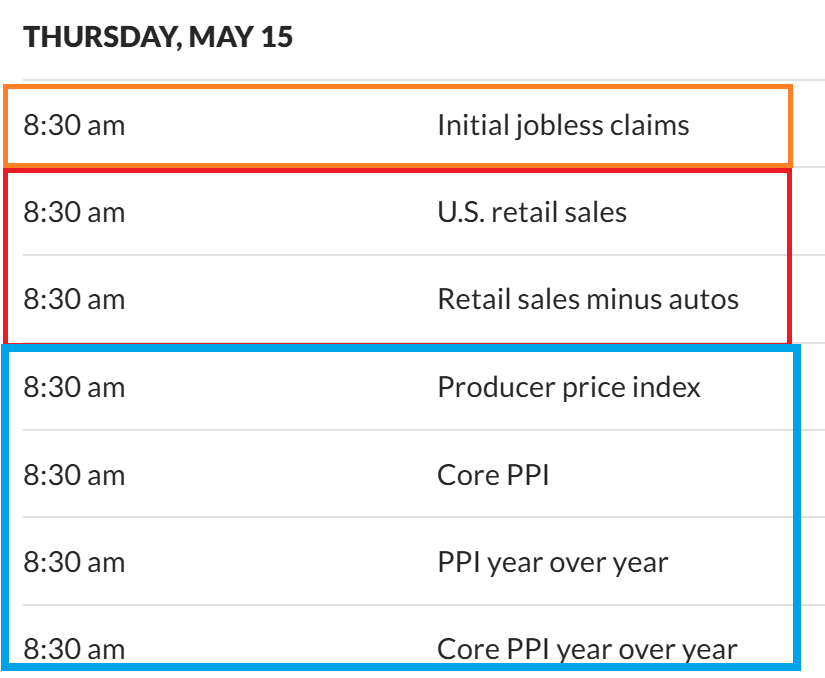This screenshot has width=825, height=678.
Task: Select the 8:30 am time in the Core PPI row
Action: pyautogui.click(x=75, y=474)
